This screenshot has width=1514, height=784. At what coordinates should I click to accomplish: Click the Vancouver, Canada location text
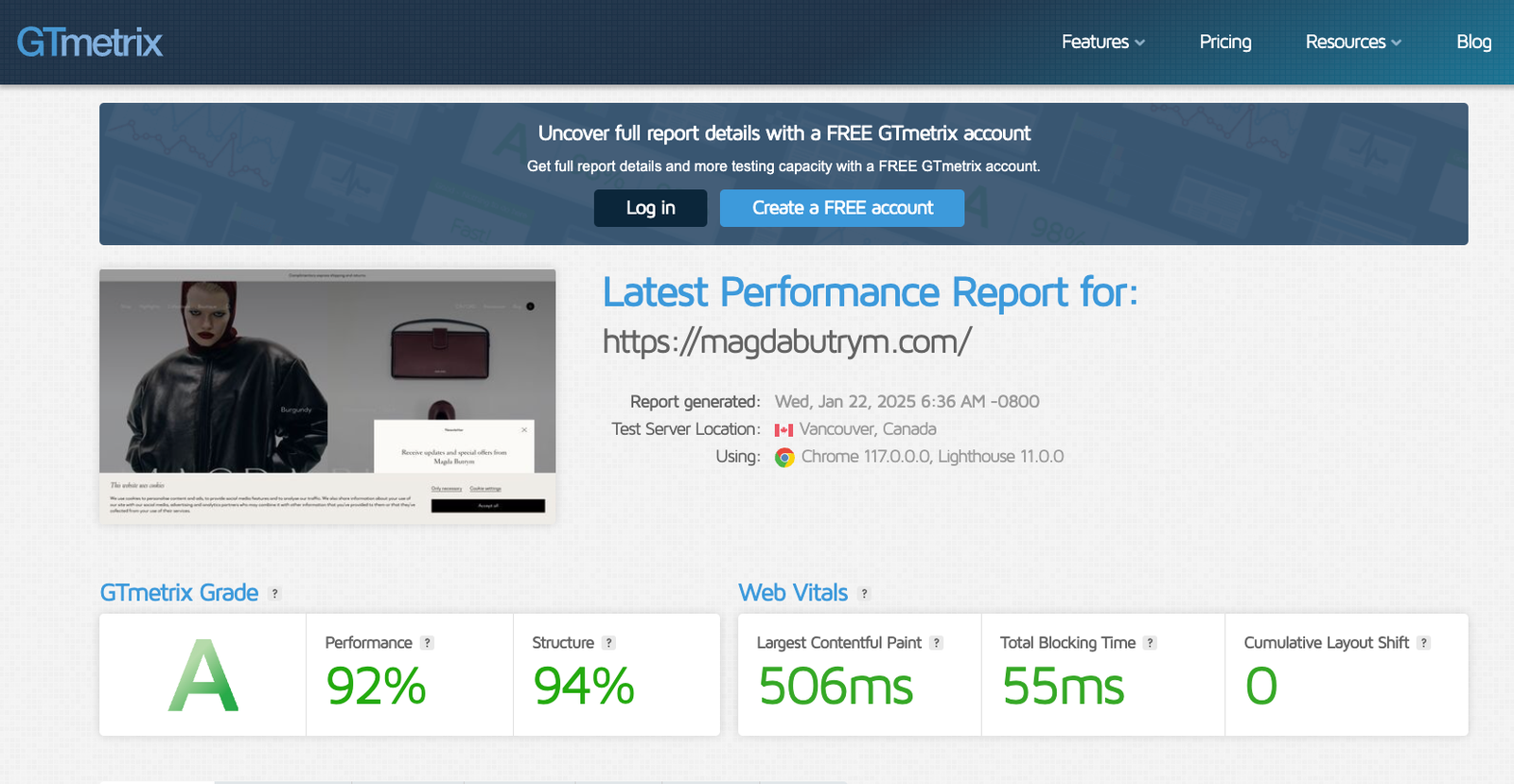(868, 429)
